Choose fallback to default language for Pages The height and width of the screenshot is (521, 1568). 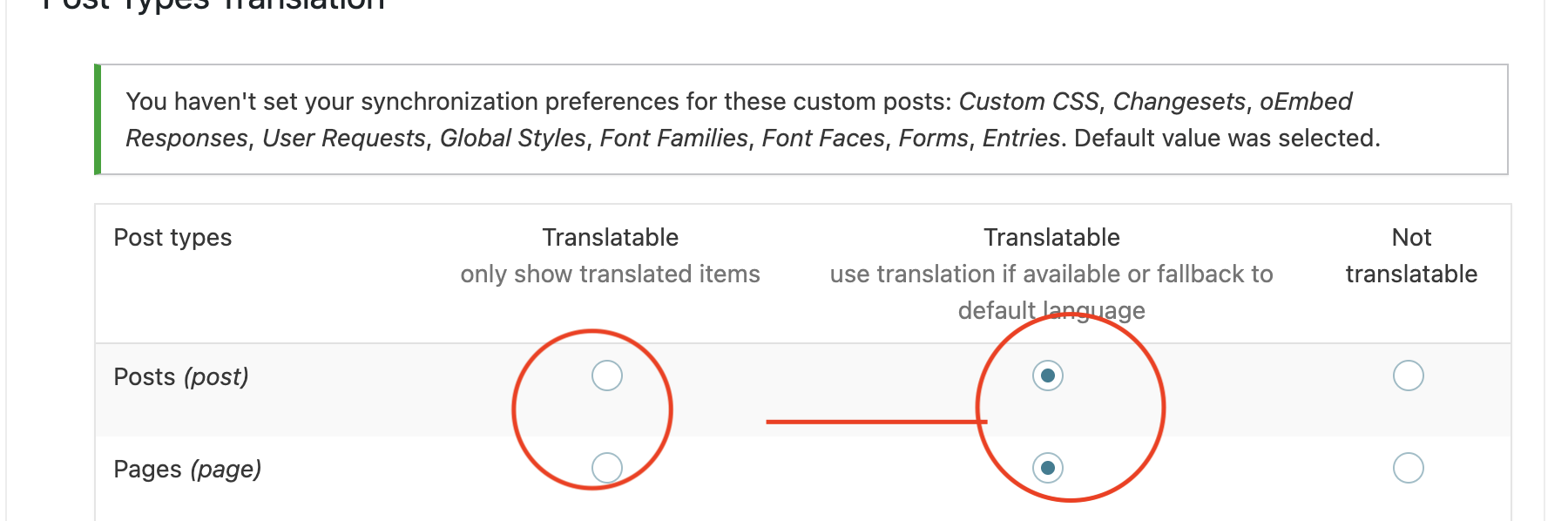(1048, 468)
